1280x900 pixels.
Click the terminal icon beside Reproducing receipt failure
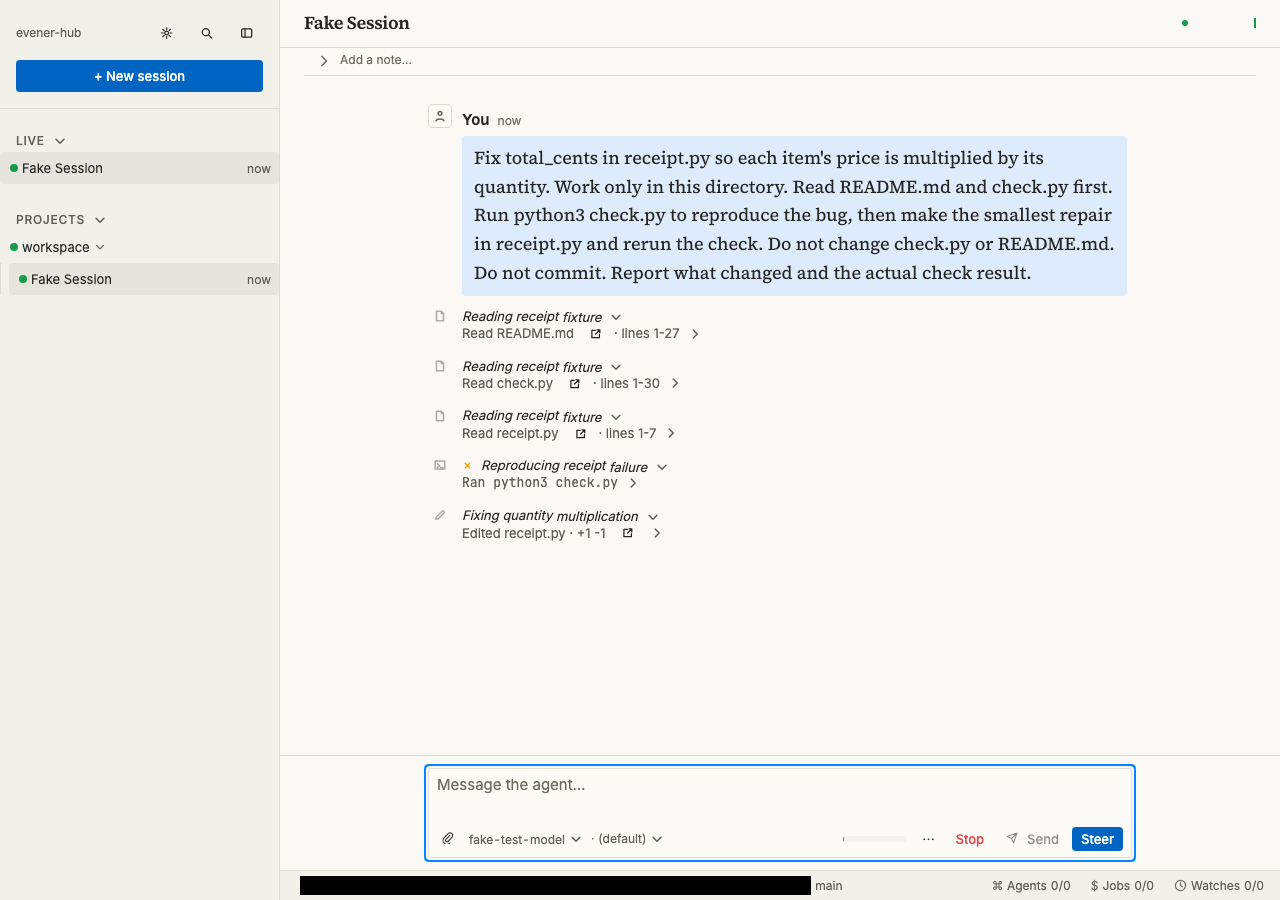click(440, 466)
